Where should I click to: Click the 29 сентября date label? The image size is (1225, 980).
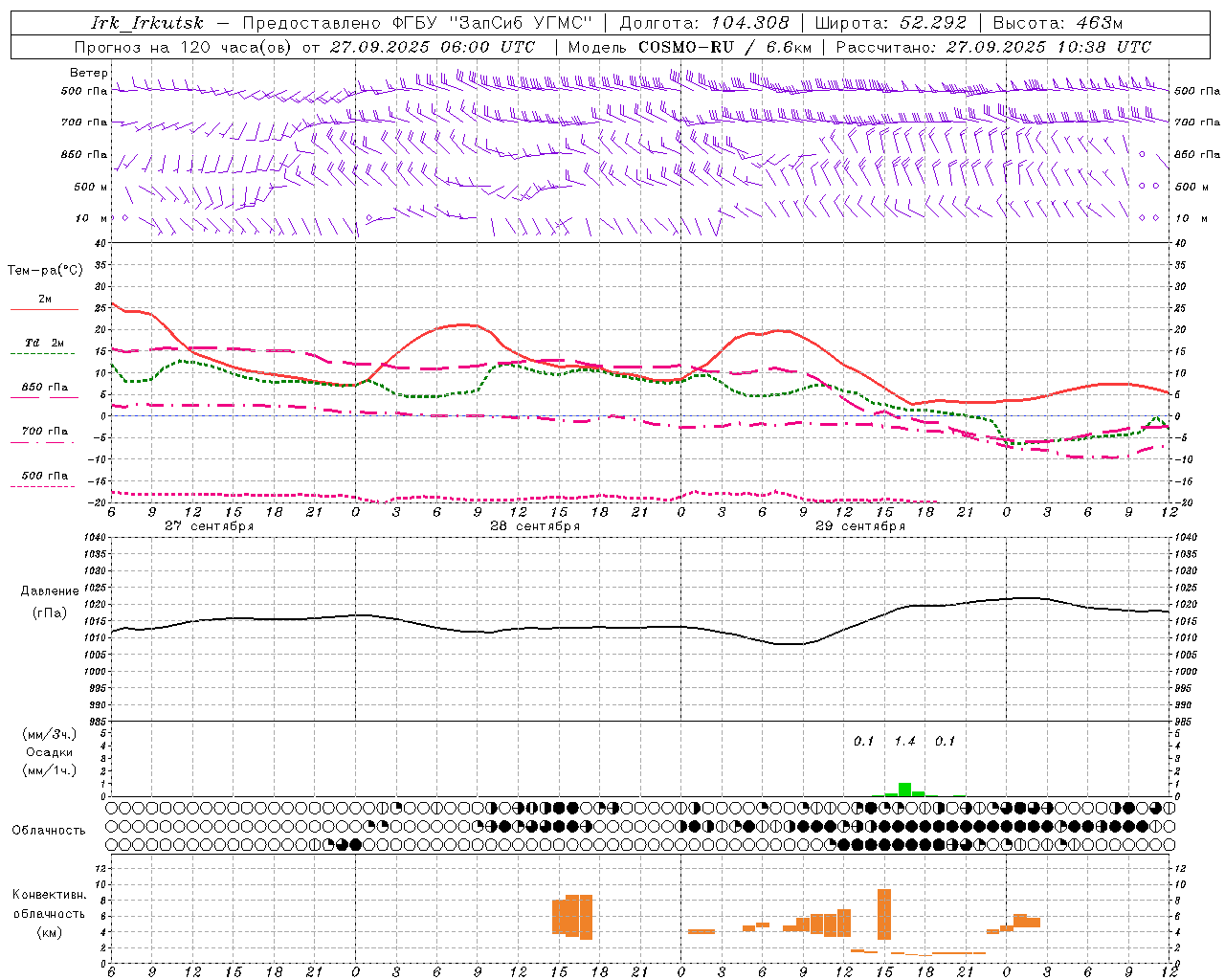click(860, 526)
